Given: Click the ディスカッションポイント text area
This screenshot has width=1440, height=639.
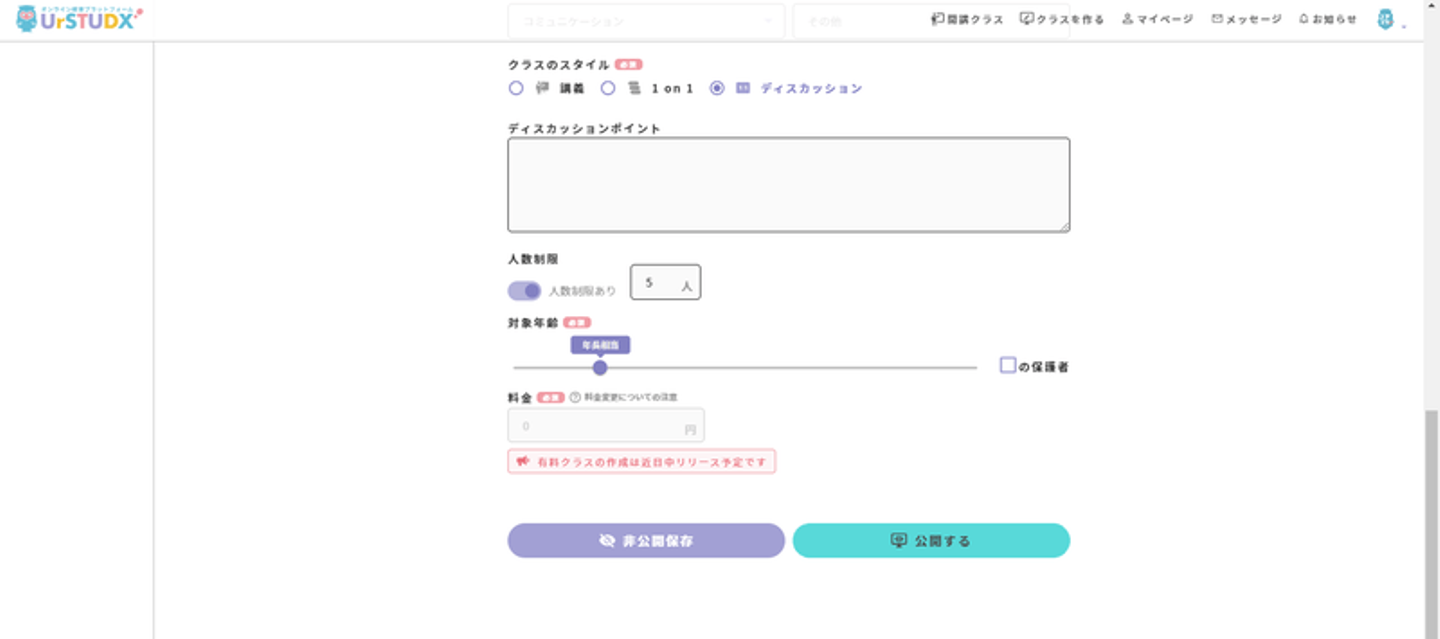Looking at the screenshot, I should (789, 185).
